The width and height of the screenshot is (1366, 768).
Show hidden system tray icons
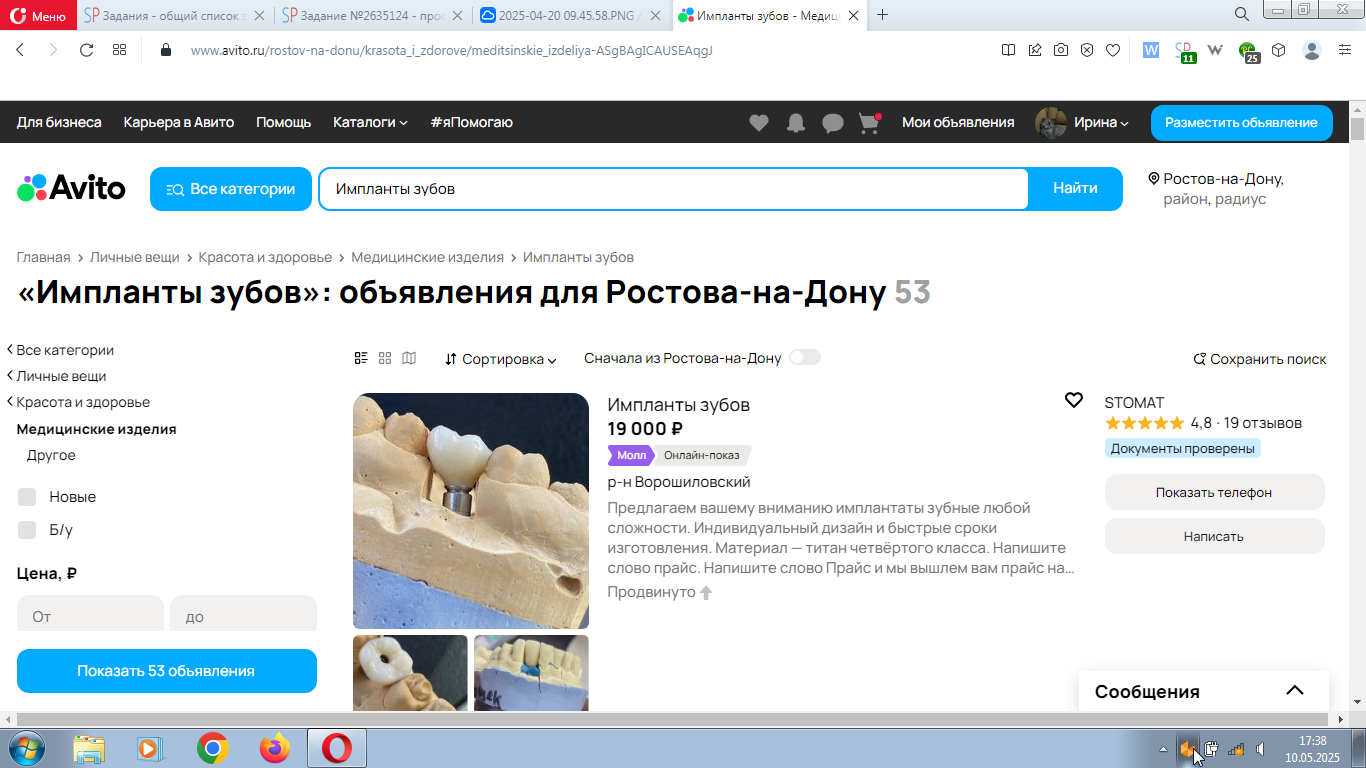tap(1162, 748)
